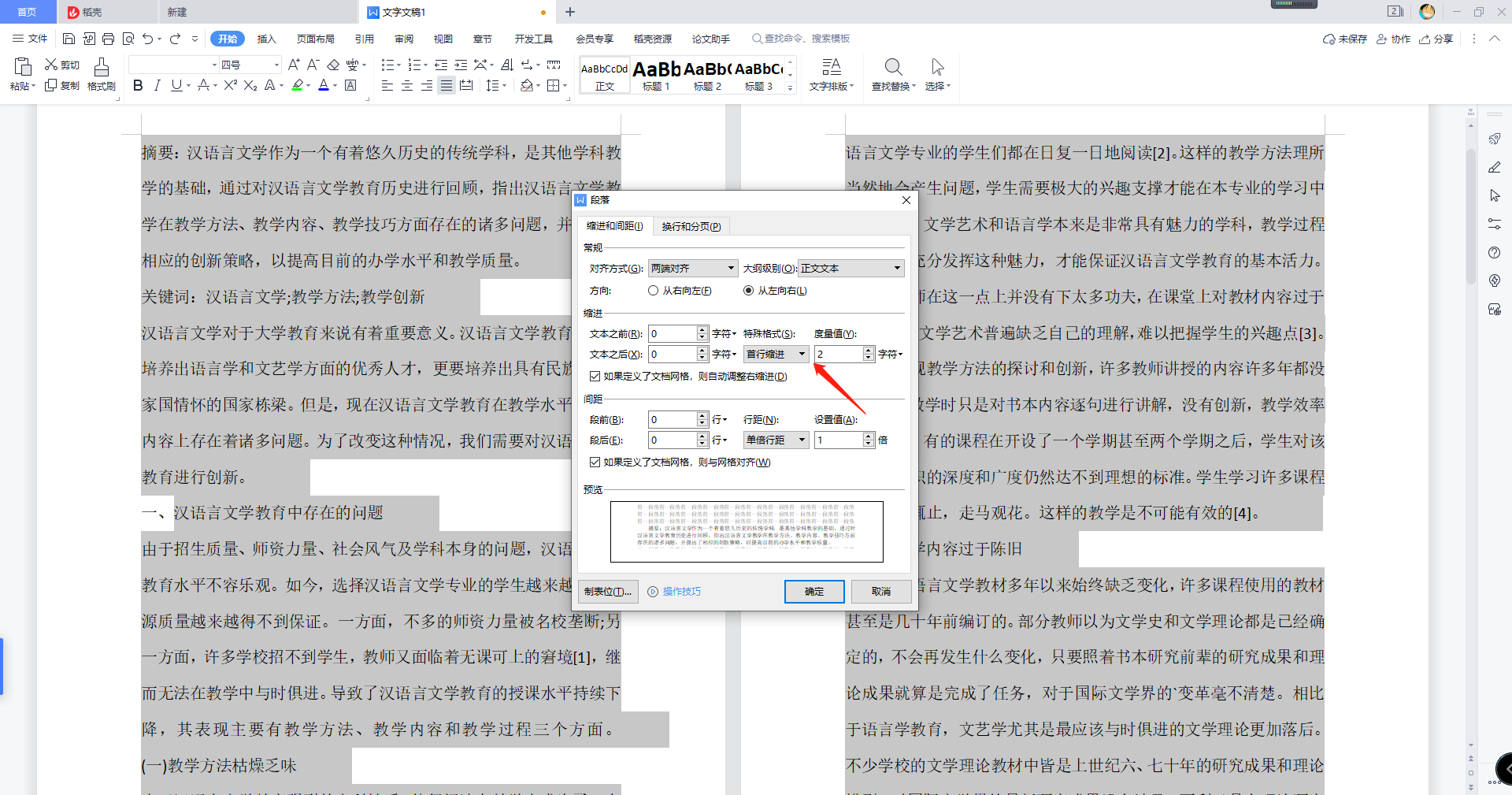Redo the last action
This screenshot has width=1512, height=795.
click(175, 39)
